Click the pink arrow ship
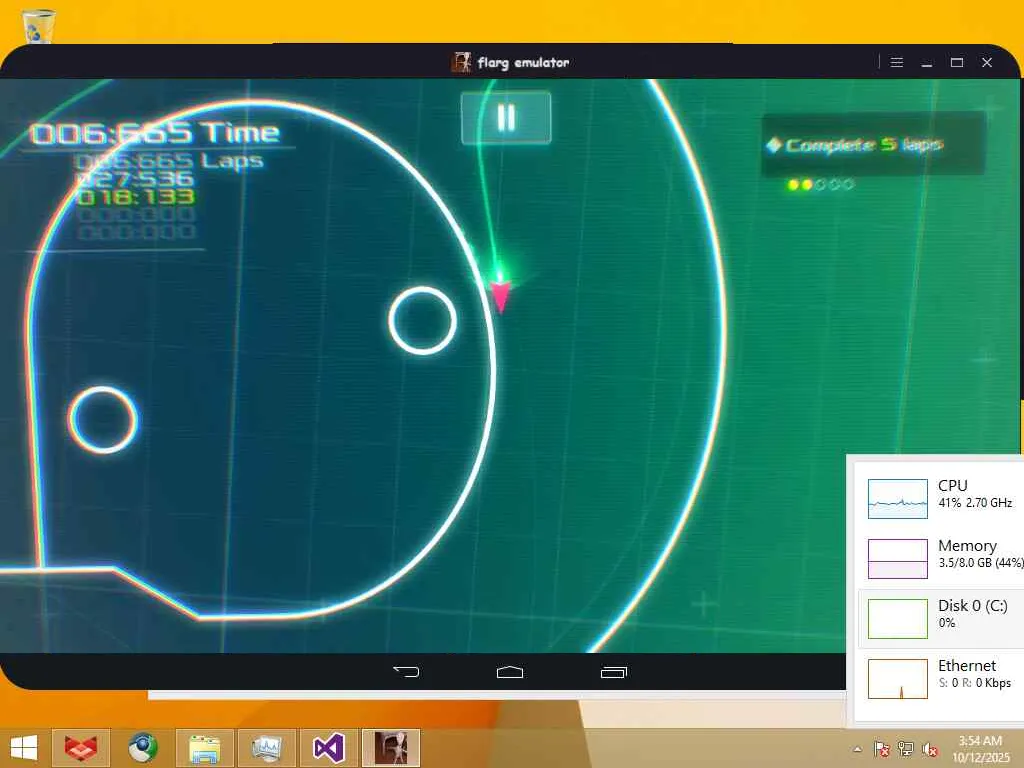The width and height of the screenshot is (1024, 768). [500, 296]
